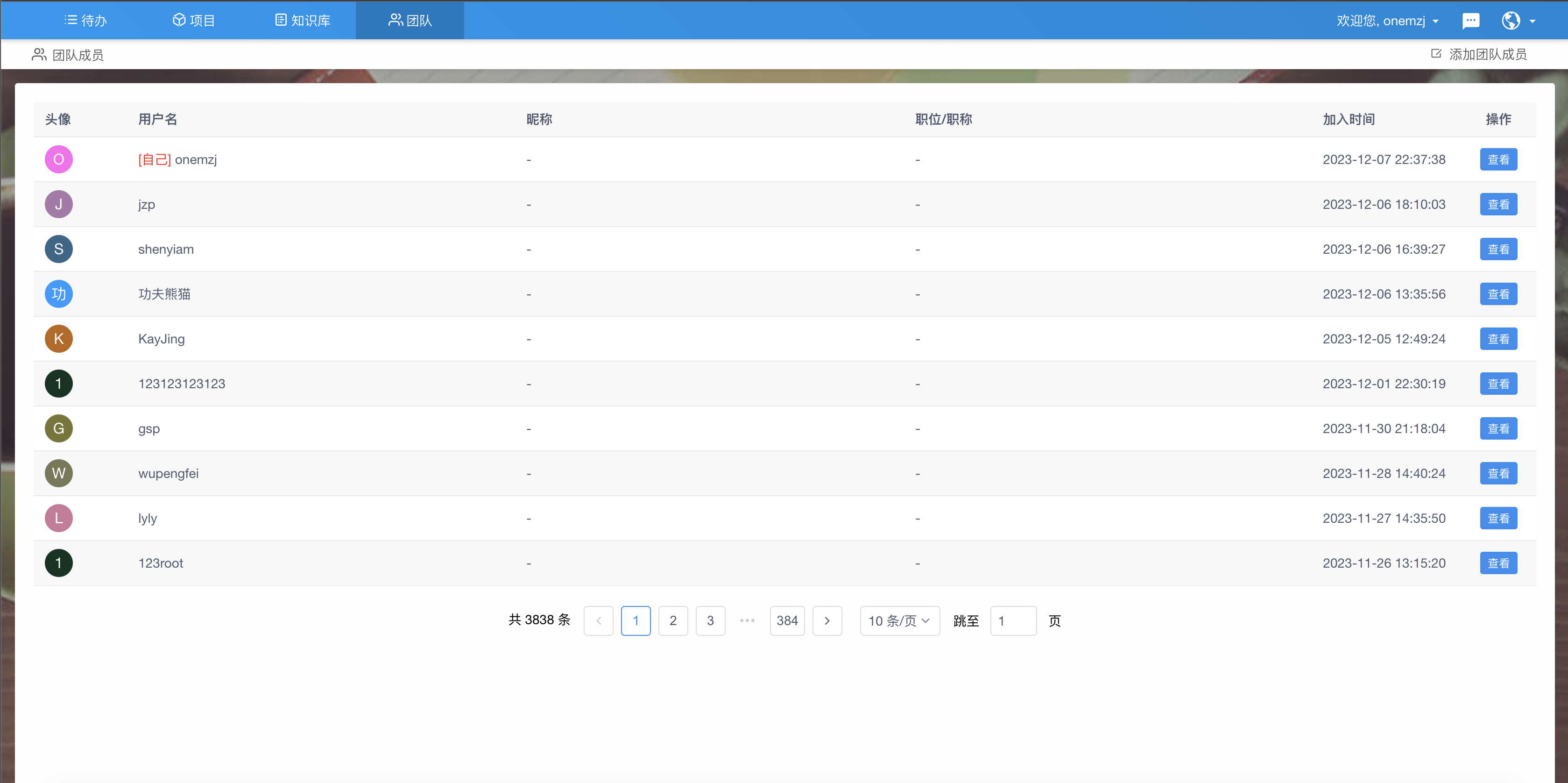Click 查看 for jzp
The image size is (1568, 783).
pos(1498,205)
